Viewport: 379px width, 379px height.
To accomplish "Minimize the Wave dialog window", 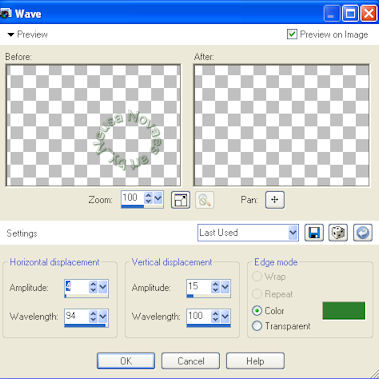I will pos(331,14).
